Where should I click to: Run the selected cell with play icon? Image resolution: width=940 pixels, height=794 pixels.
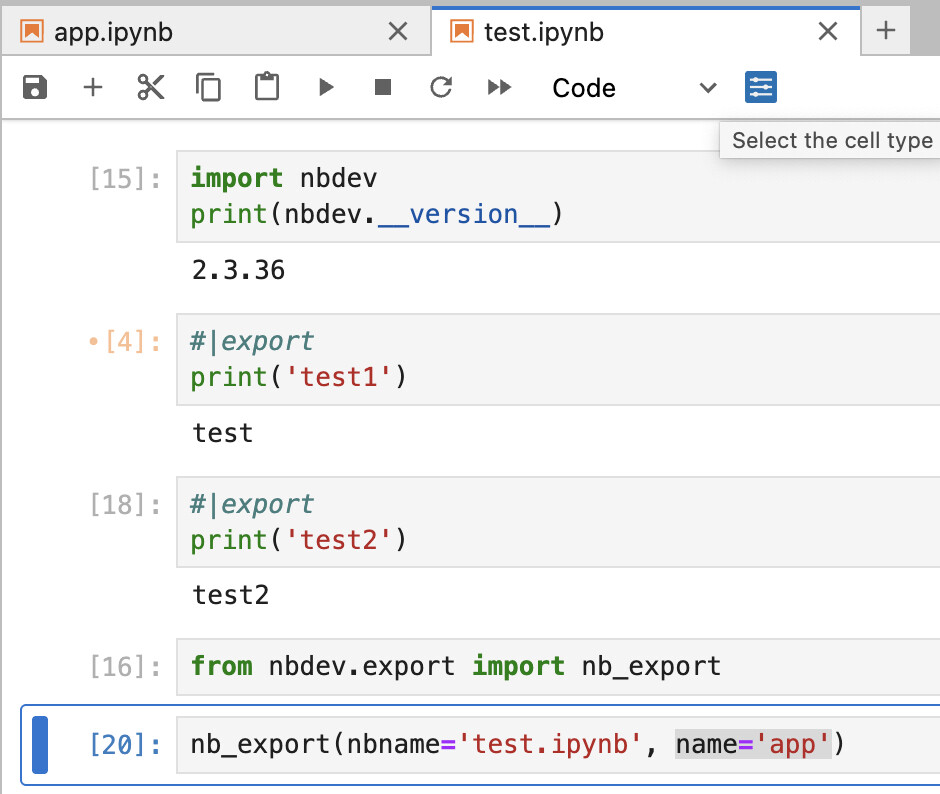[325, 88]
